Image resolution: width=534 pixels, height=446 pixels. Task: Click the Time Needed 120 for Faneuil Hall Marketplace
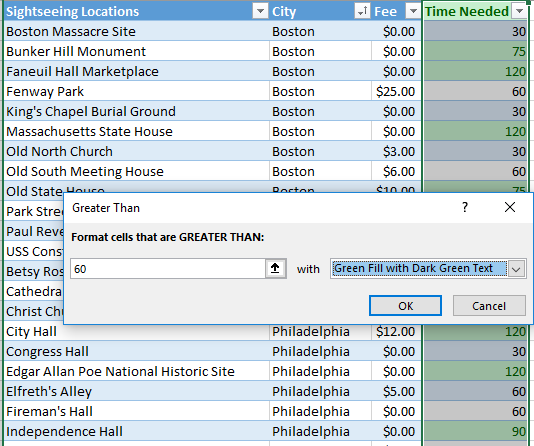click(475, 71)
